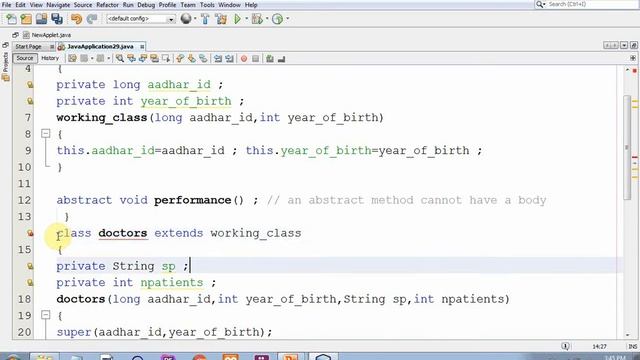The width and height of the screenshot is (640, 360).
Task: Toggle Rectangular Selection icon
Action: click(166, 59)
